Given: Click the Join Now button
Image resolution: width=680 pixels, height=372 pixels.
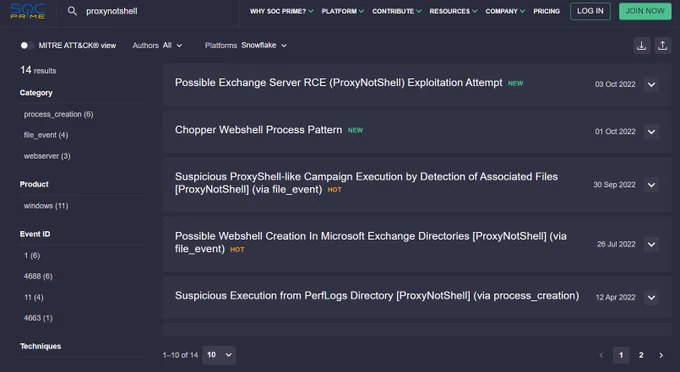Looking at the screenshot, I should (645, 11).
